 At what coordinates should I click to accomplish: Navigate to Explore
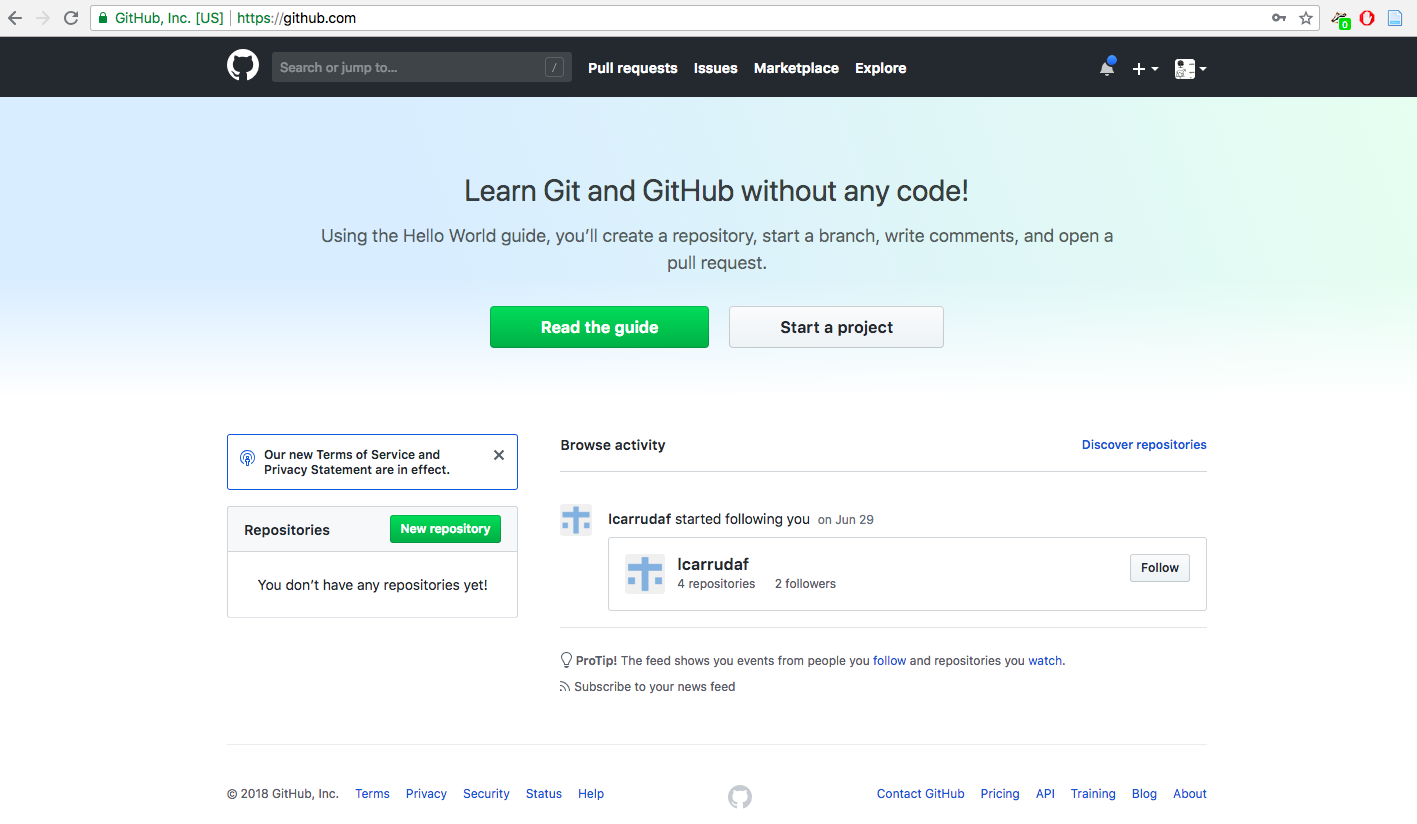coord(880,68)
